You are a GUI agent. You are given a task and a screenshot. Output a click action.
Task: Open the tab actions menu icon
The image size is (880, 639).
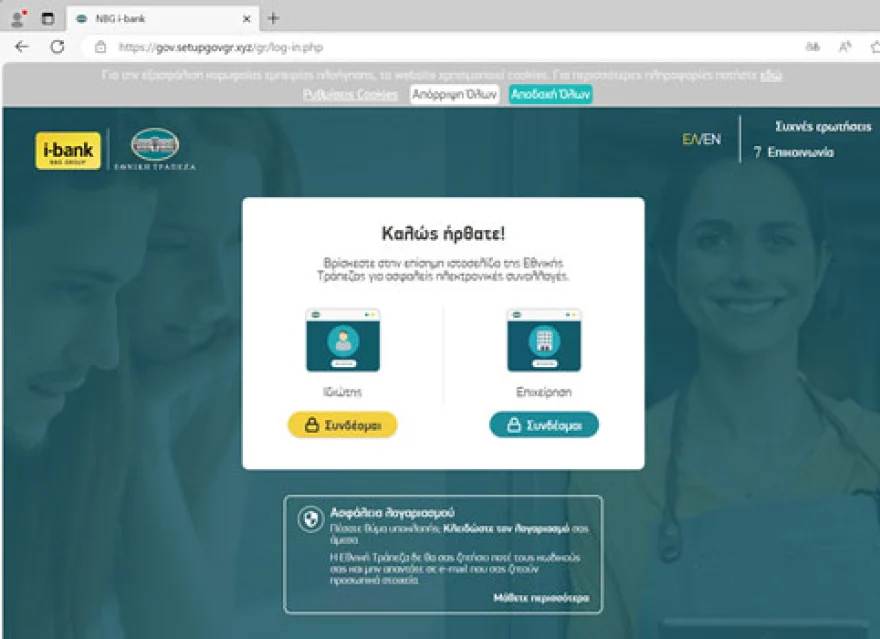pos(47,18)
